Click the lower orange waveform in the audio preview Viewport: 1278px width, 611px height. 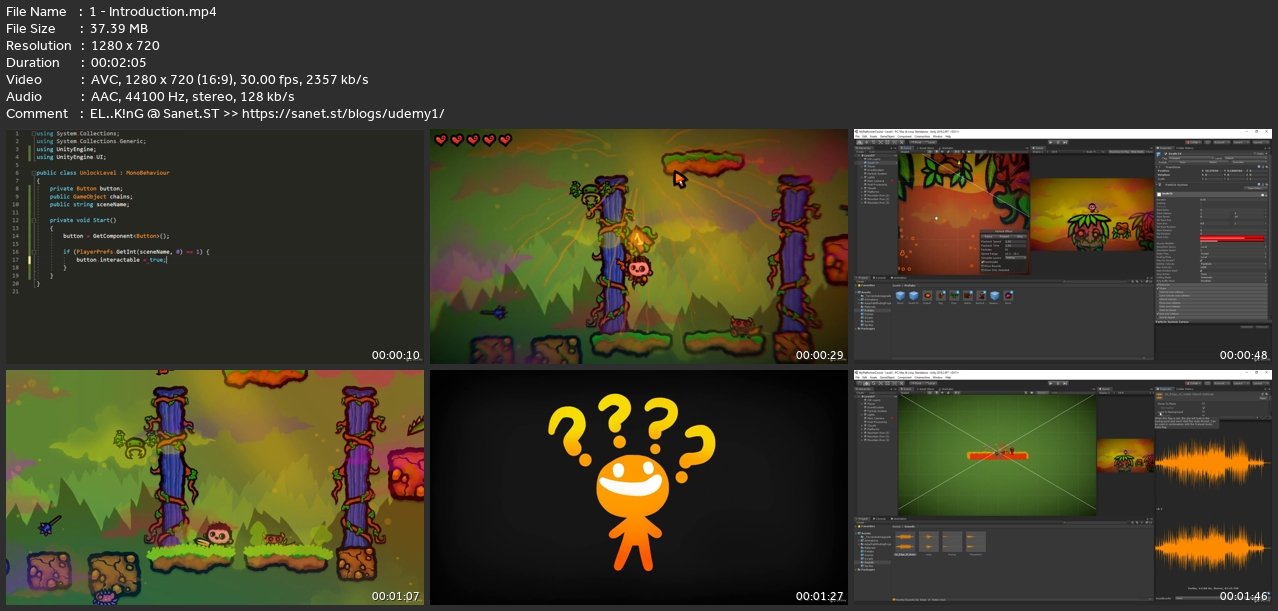pos(1212,547)
